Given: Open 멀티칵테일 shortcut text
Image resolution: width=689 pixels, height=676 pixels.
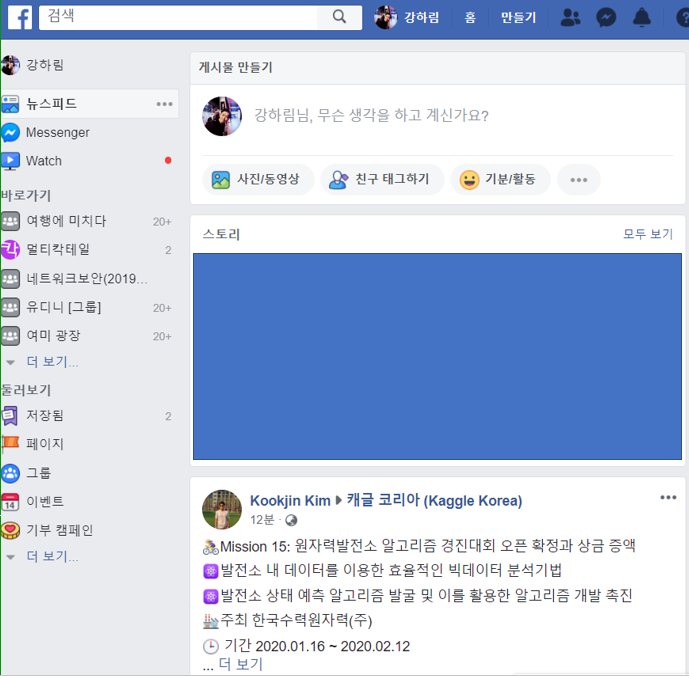Looking at the screenshot, I should click(58, 250).
